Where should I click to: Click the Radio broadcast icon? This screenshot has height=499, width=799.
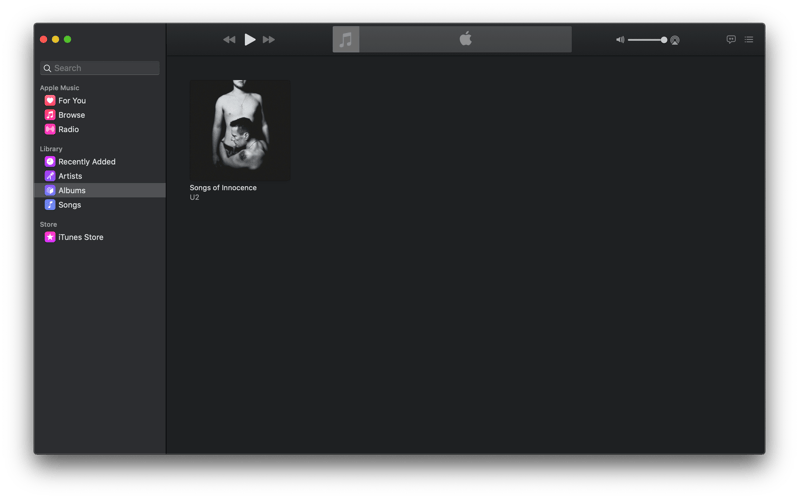click(x=50, y=129)
